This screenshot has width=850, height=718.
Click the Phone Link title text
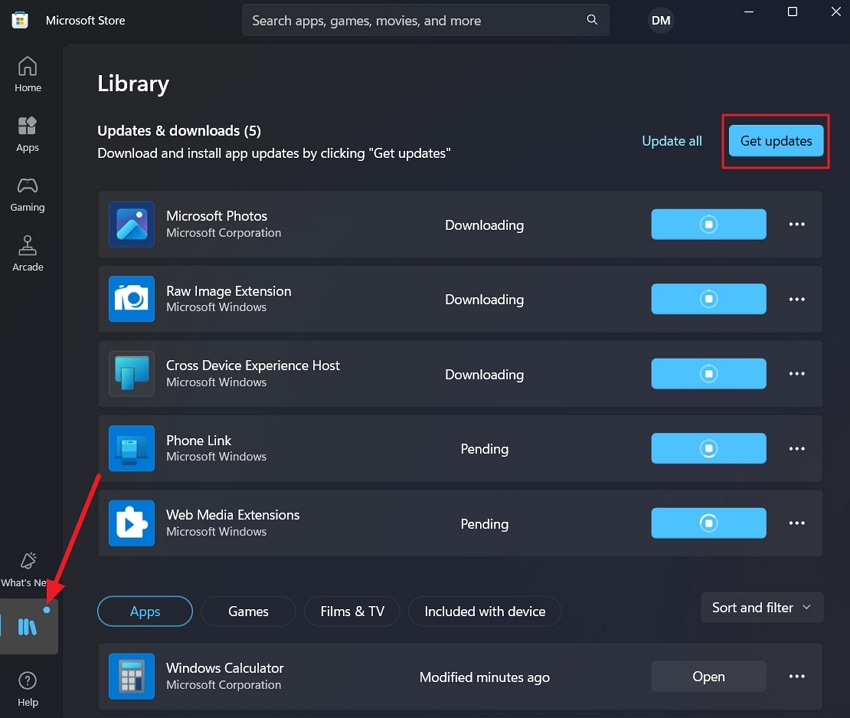pyautogui.click(x=198, y=440)
